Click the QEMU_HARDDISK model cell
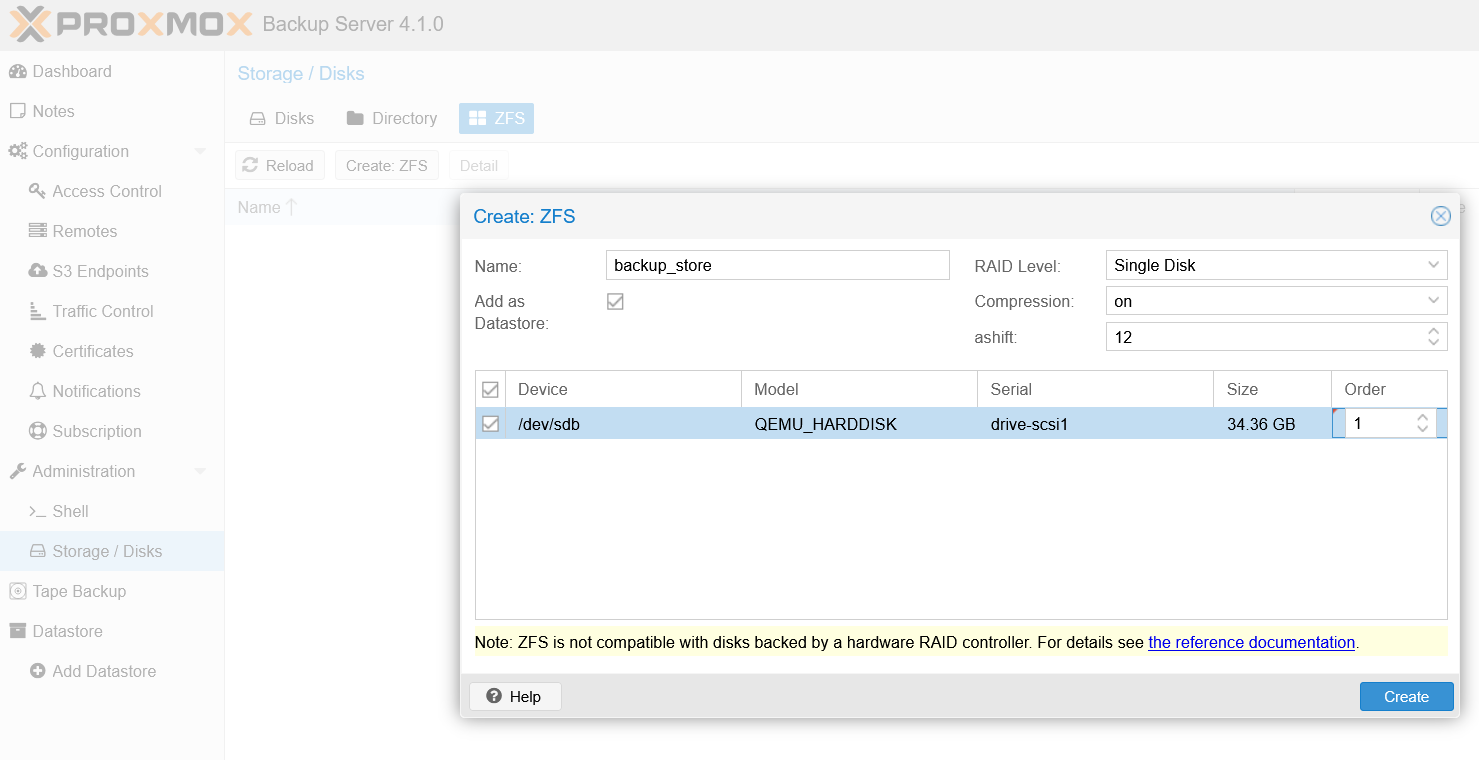Screen dimensions: 1479x760 (860, 424)
